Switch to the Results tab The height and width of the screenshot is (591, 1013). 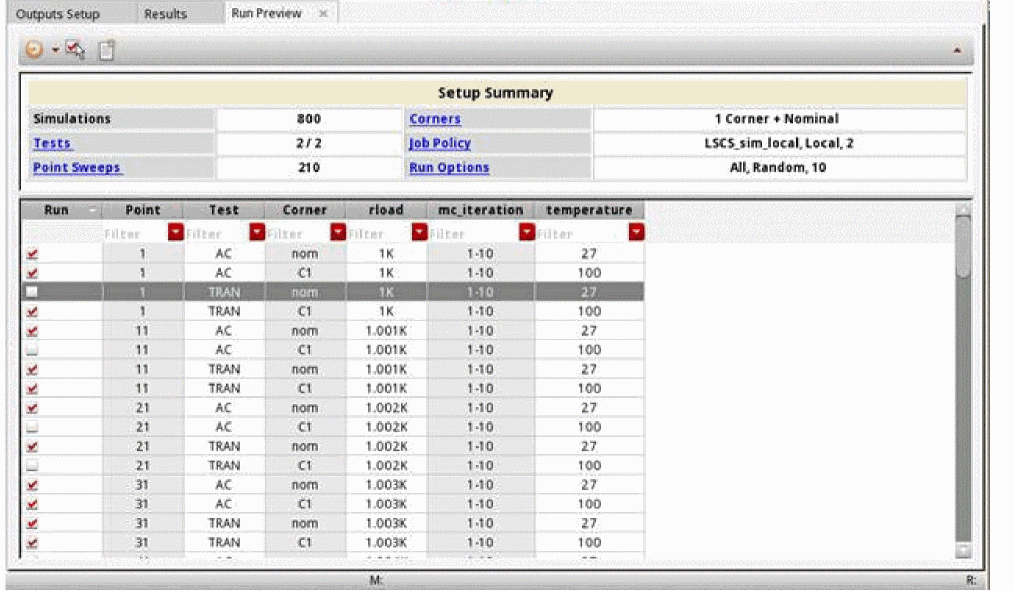pyautogui.click(x=165, y=14)
